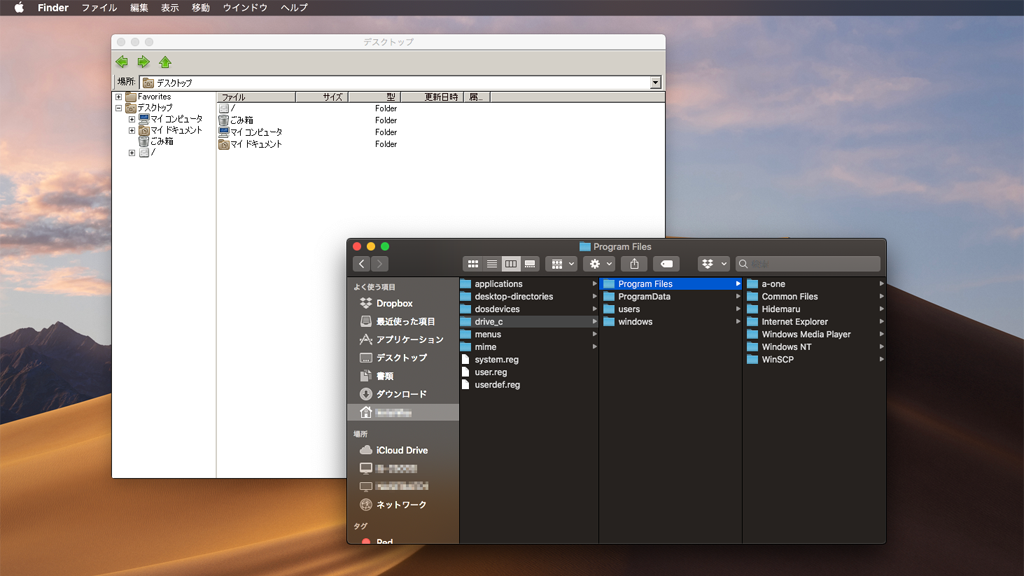Select the WinSCP folder
This screenshot has width=1024, height=576.
814,359
